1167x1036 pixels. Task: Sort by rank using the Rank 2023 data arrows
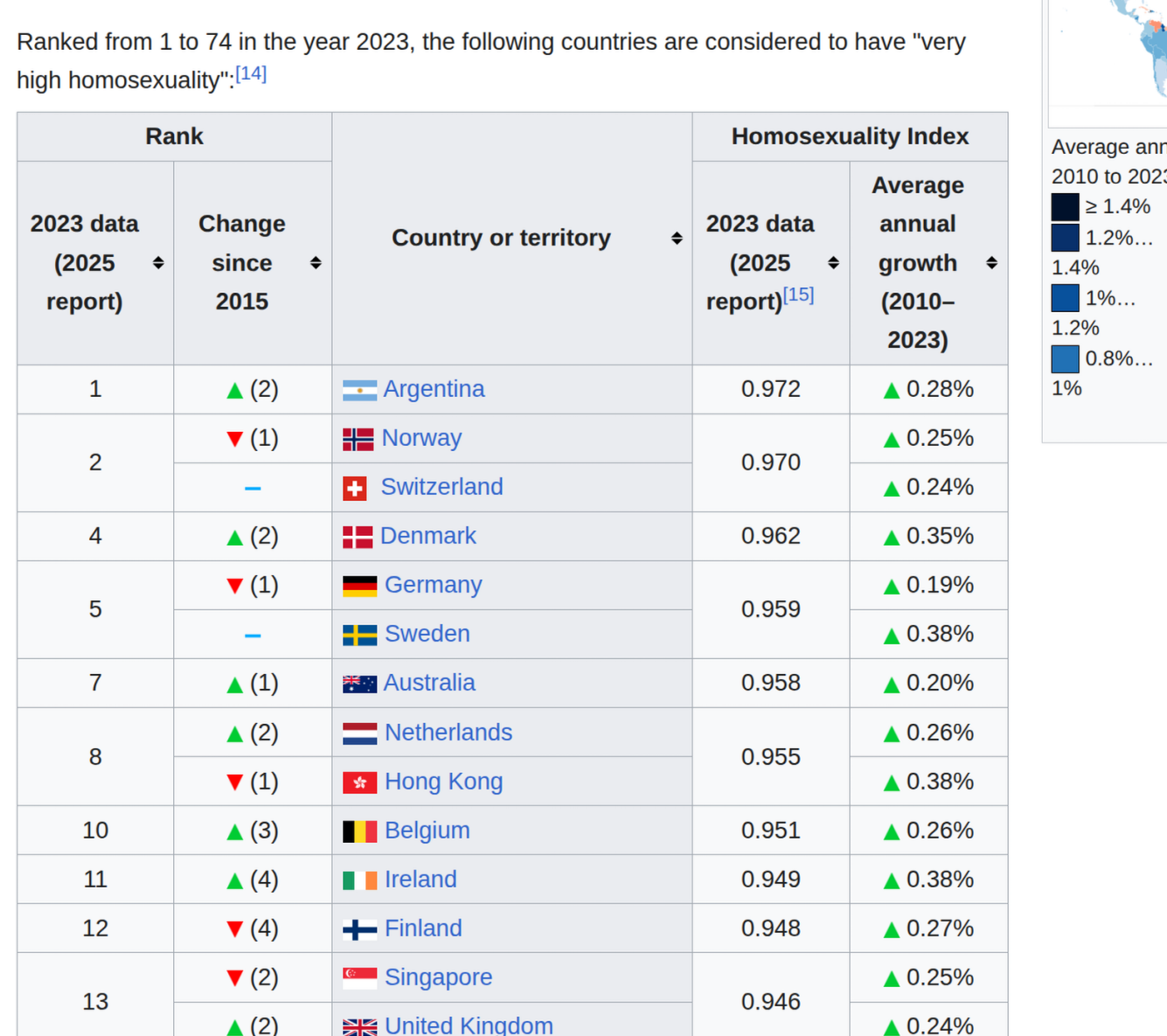(158, 263)
